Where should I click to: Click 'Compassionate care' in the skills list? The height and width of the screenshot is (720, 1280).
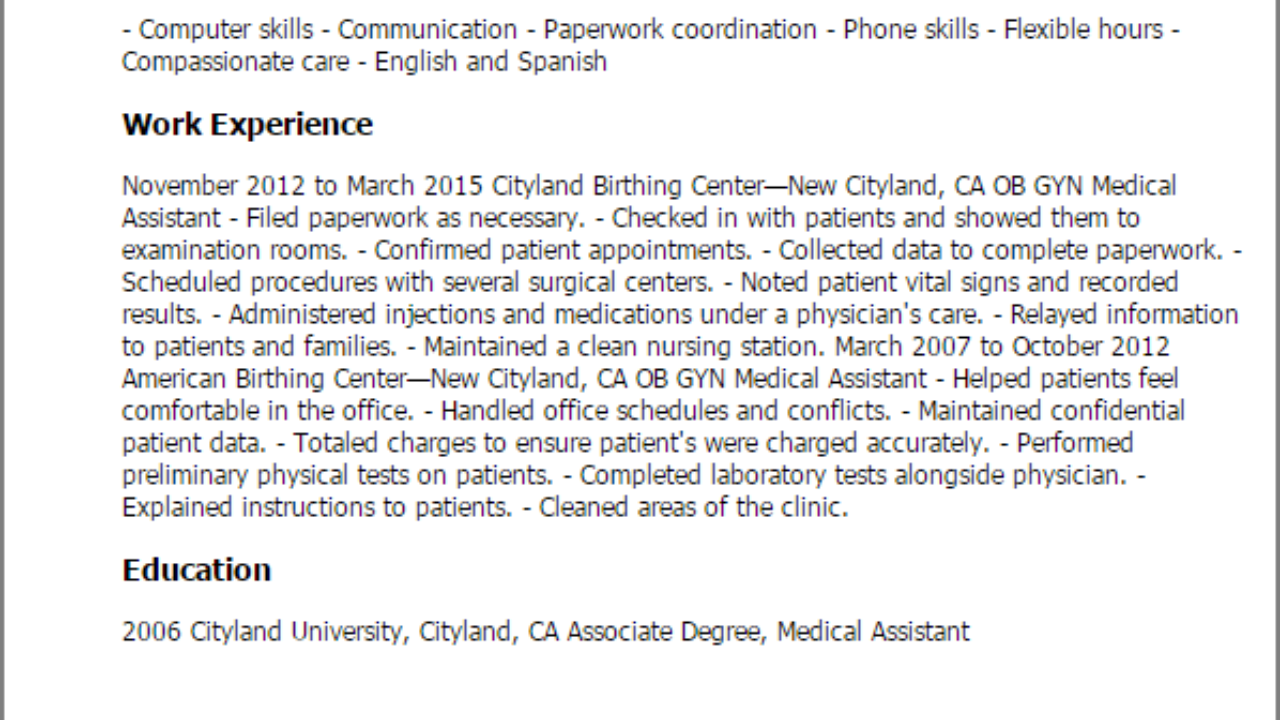236,62
